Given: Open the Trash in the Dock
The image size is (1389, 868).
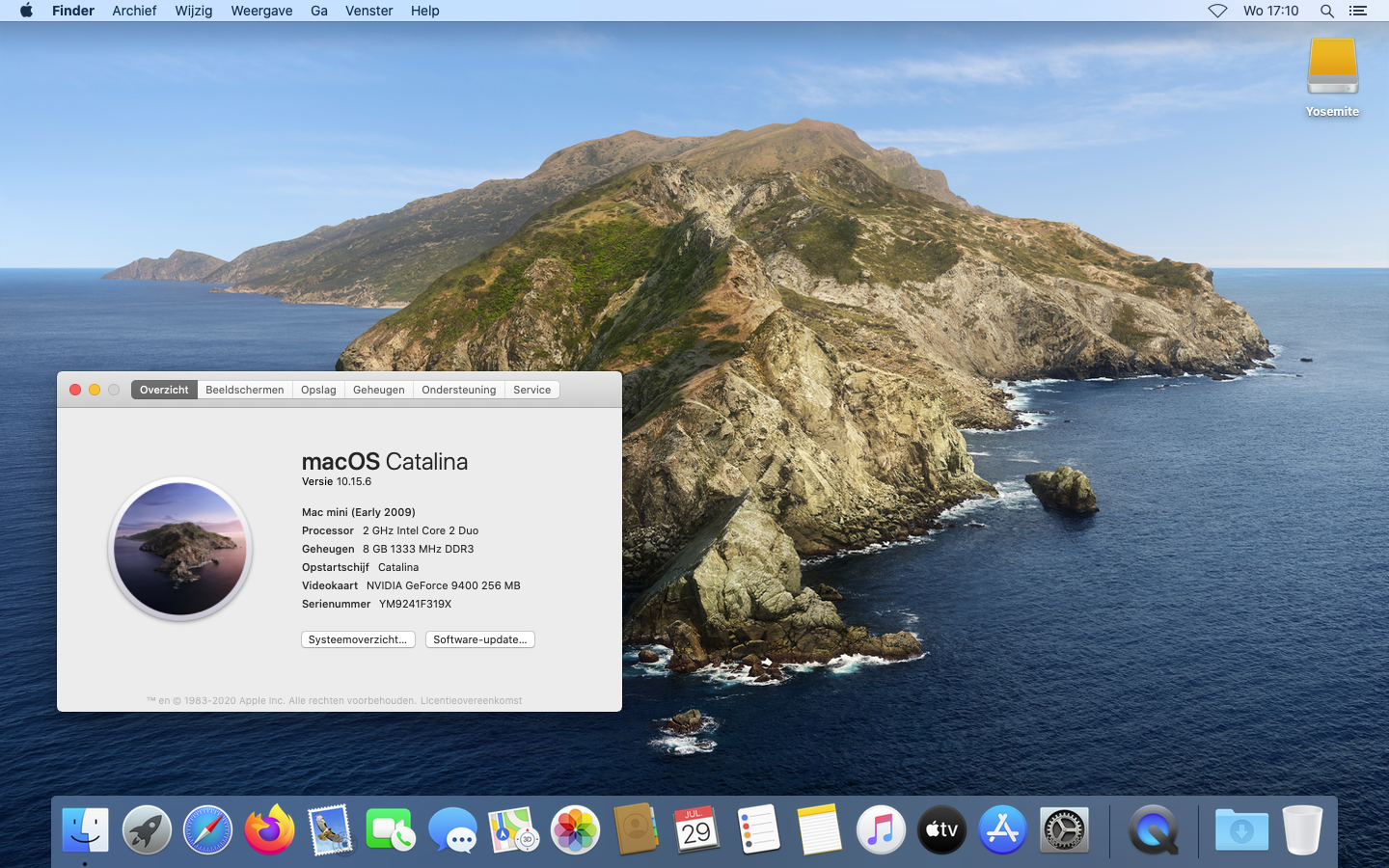Looking at the screenshot, I should pos(1301,829).
